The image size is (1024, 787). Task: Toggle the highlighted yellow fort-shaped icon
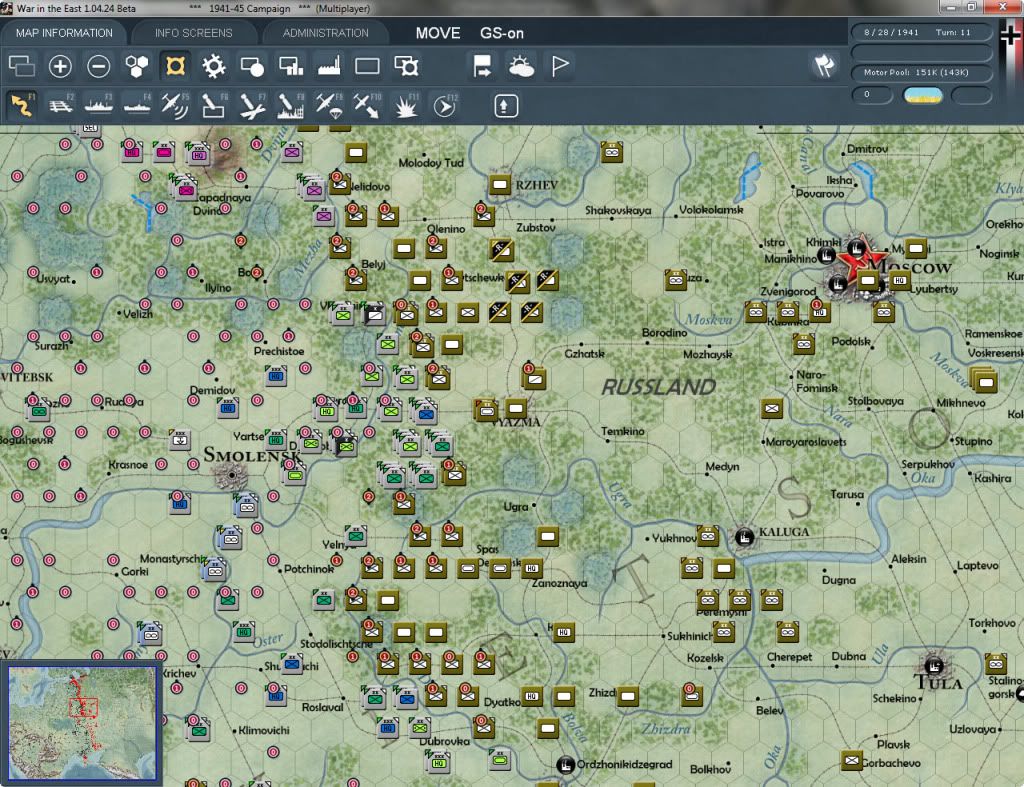[x=175, y=66]
